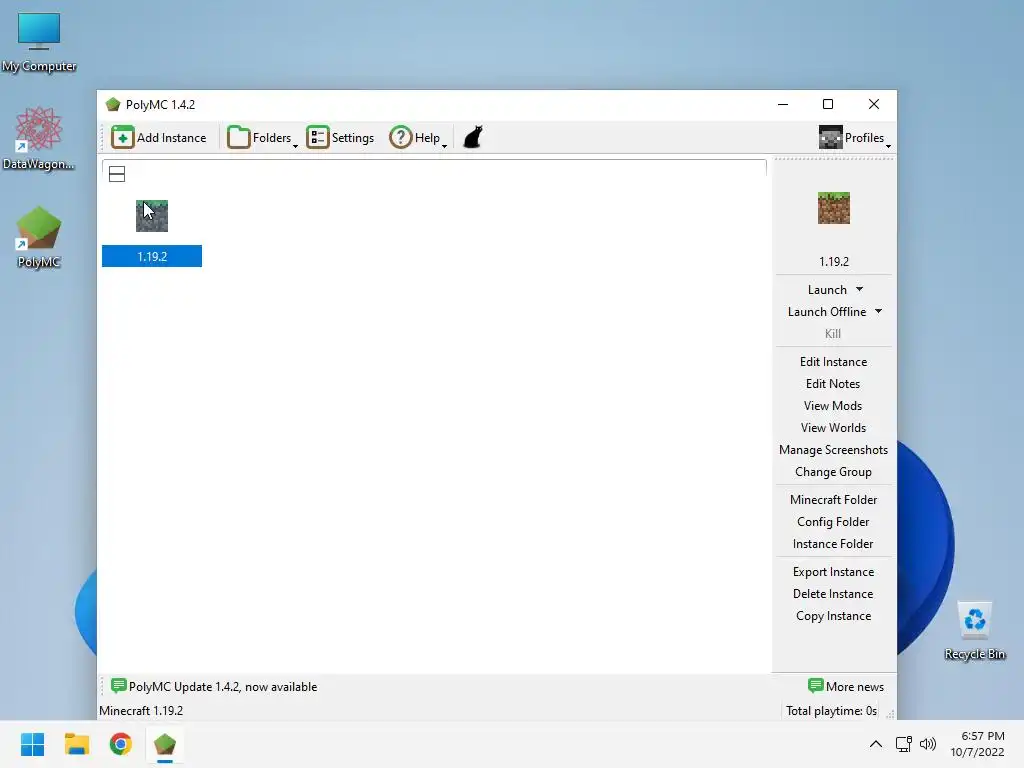Click the Launch button
This screenshot has width=1024, height=768.
827,290
